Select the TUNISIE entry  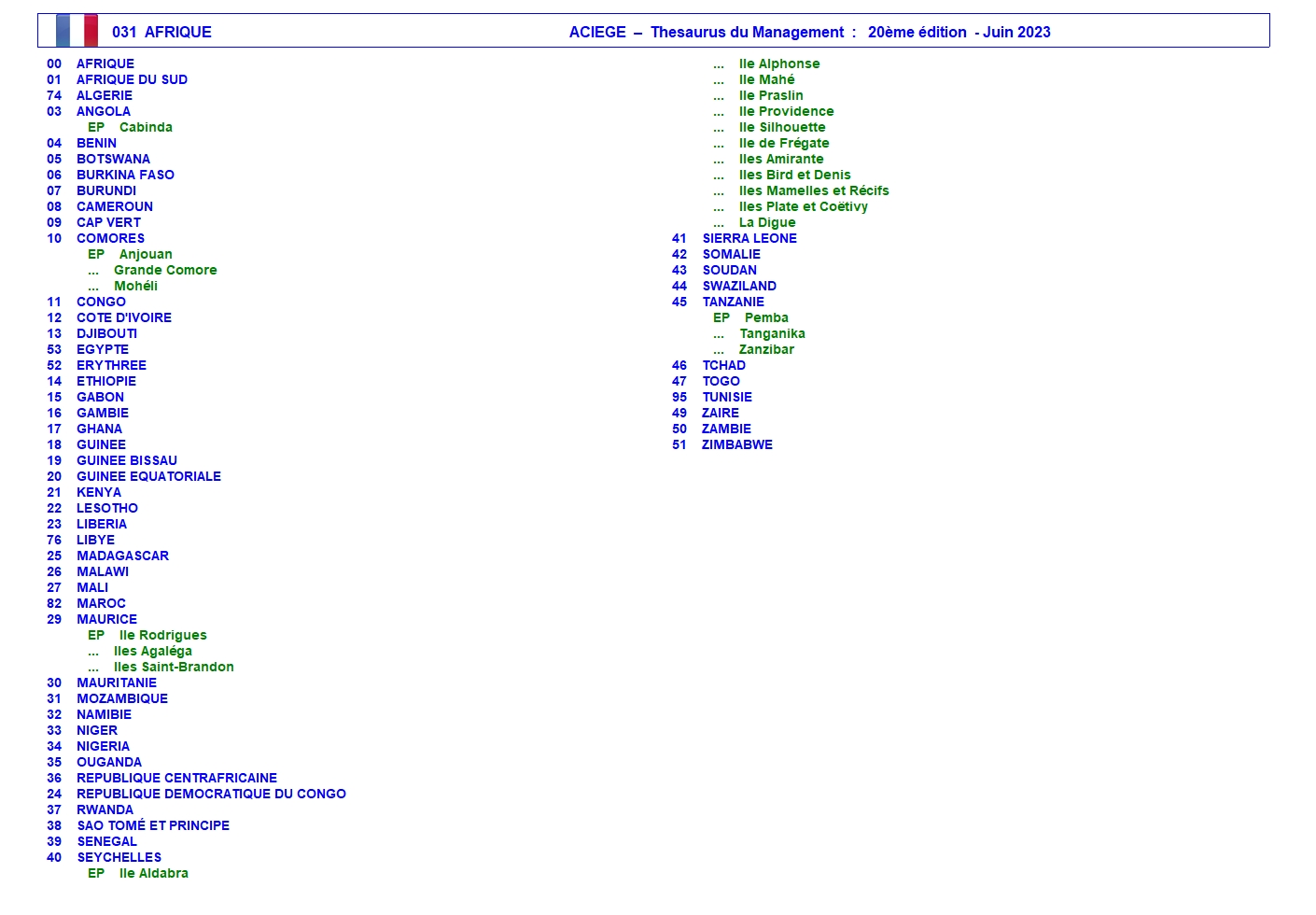[x=727, y=397]
